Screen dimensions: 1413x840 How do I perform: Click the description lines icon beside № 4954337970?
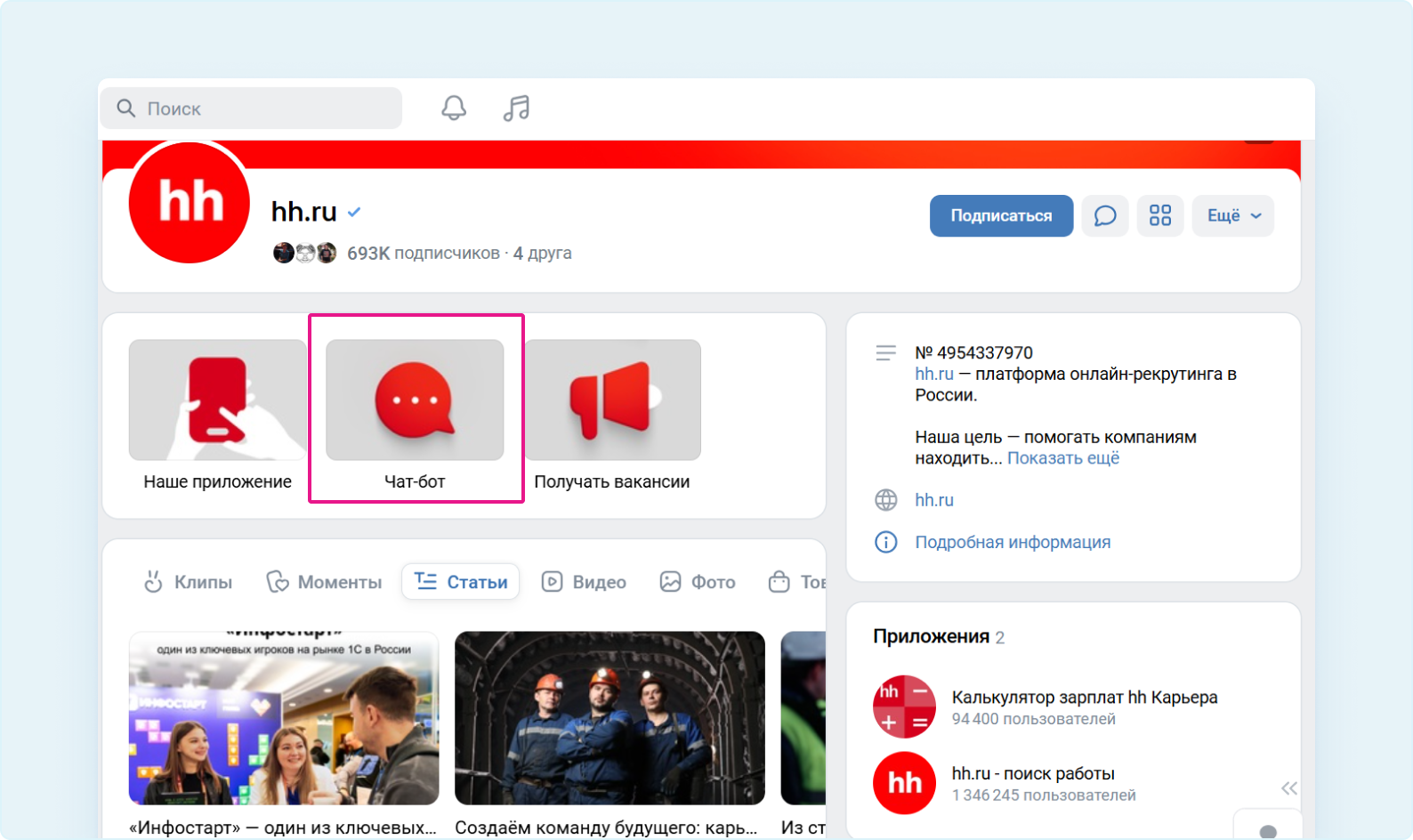click(x=886, y=353)
